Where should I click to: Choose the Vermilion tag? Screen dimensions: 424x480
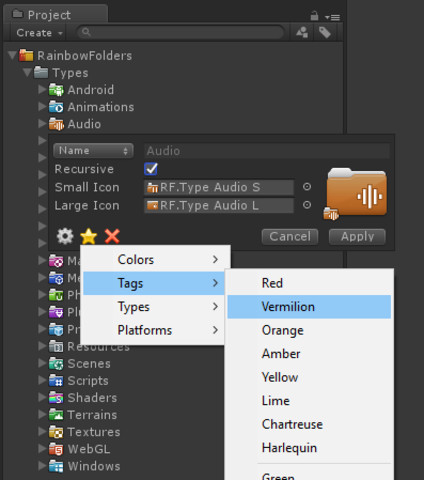309,307
